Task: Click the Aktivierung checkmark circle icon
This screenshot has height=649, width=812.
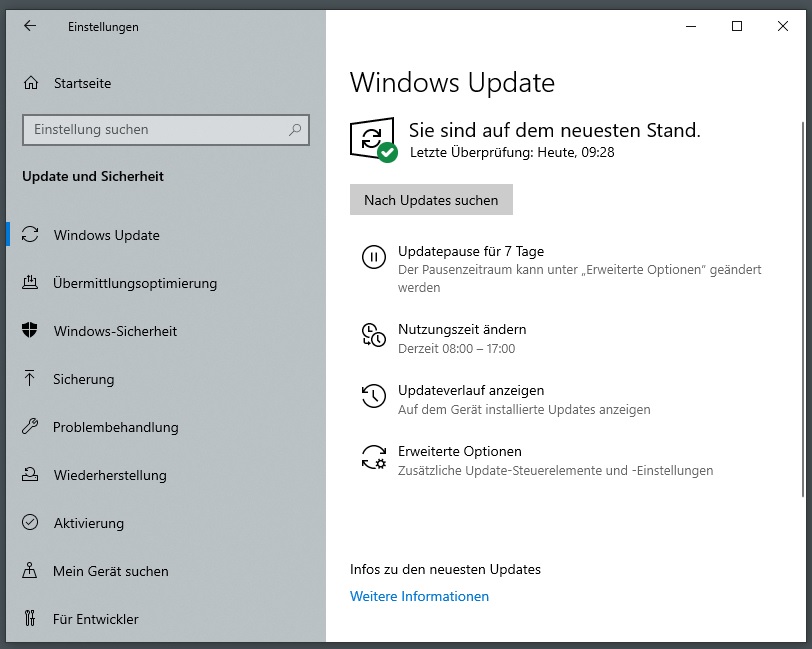Action: [x=30, y=522]
